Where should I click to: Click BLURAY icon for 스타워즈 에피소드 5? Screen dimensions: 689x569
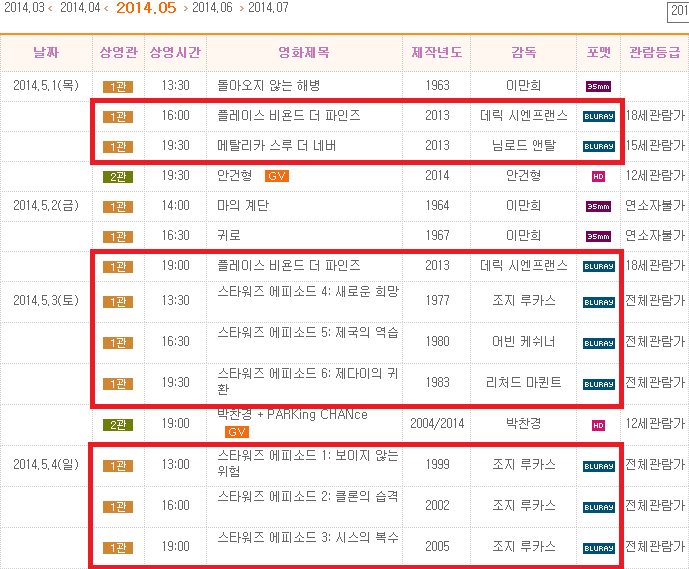pos(598,343)
